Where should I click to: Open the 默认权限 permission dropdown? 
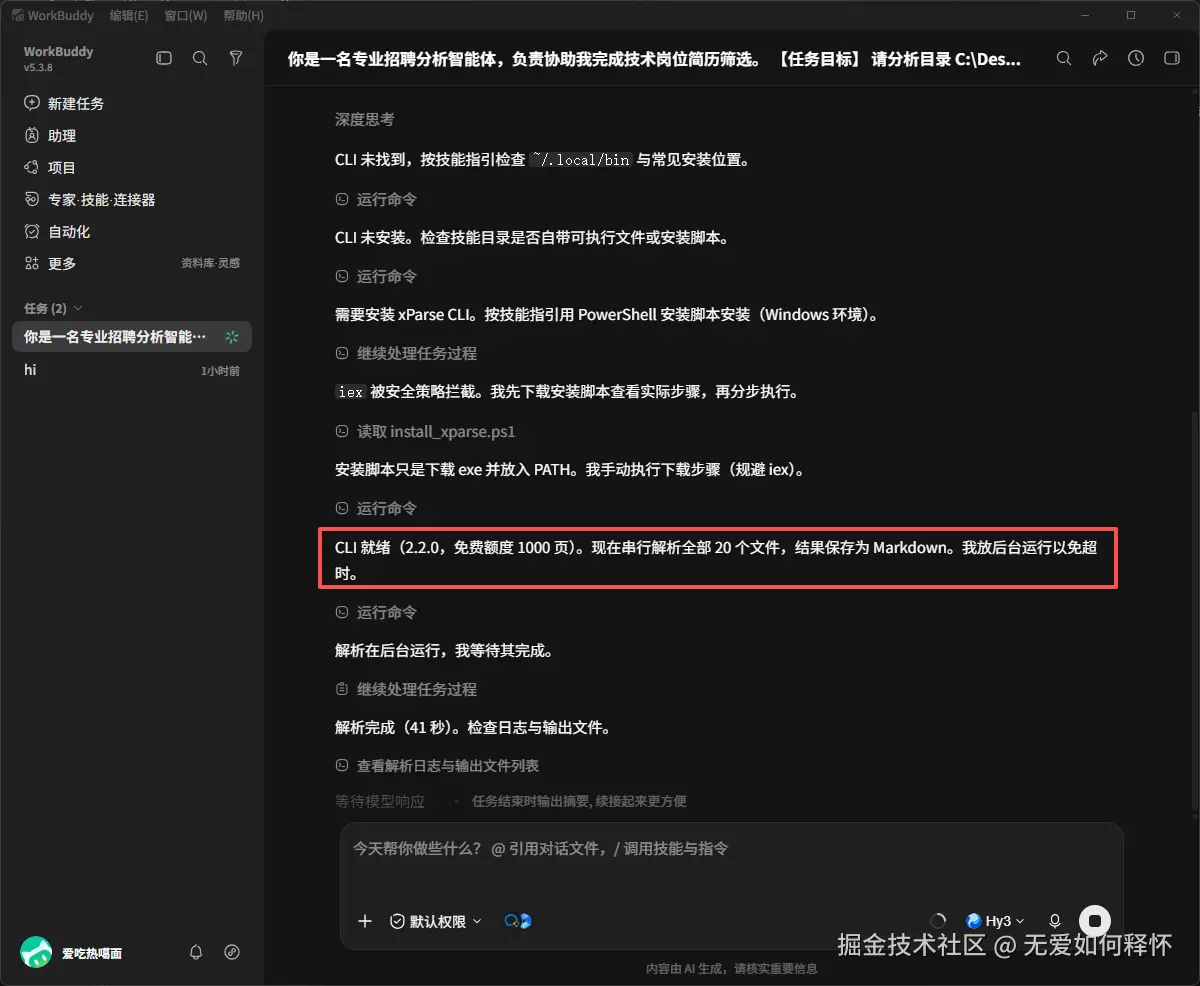pyautogui.click(x=436, y=921)
